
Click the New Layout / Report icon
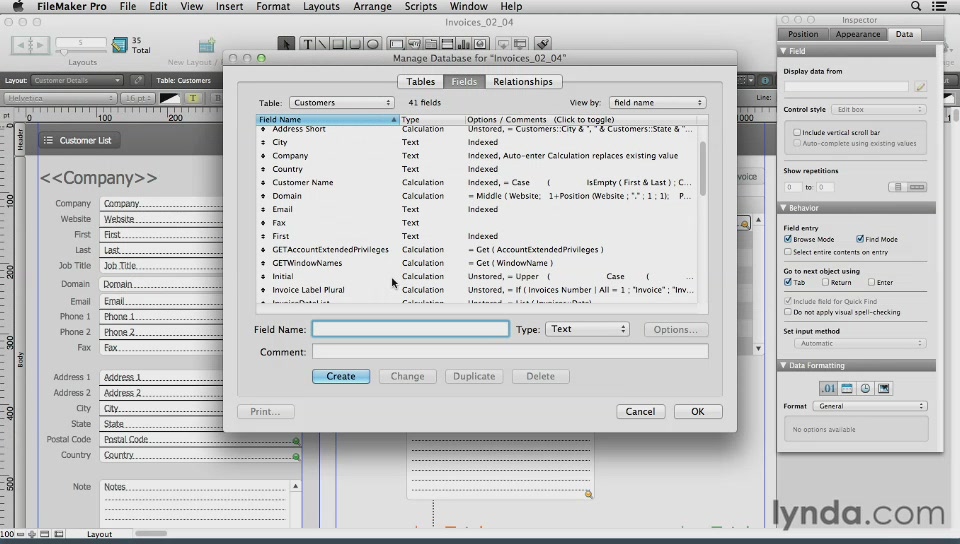207,46
